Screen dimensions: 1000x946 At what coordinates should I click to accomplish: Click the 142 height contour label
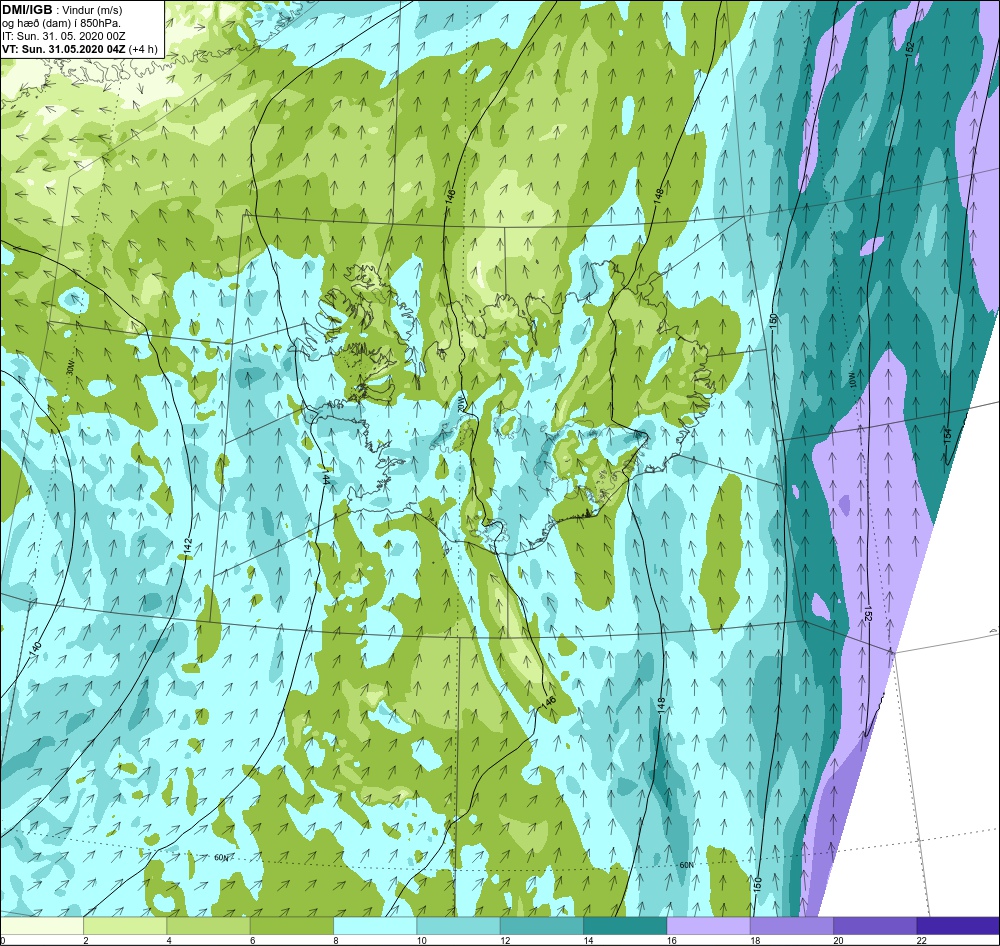(188, 546)
